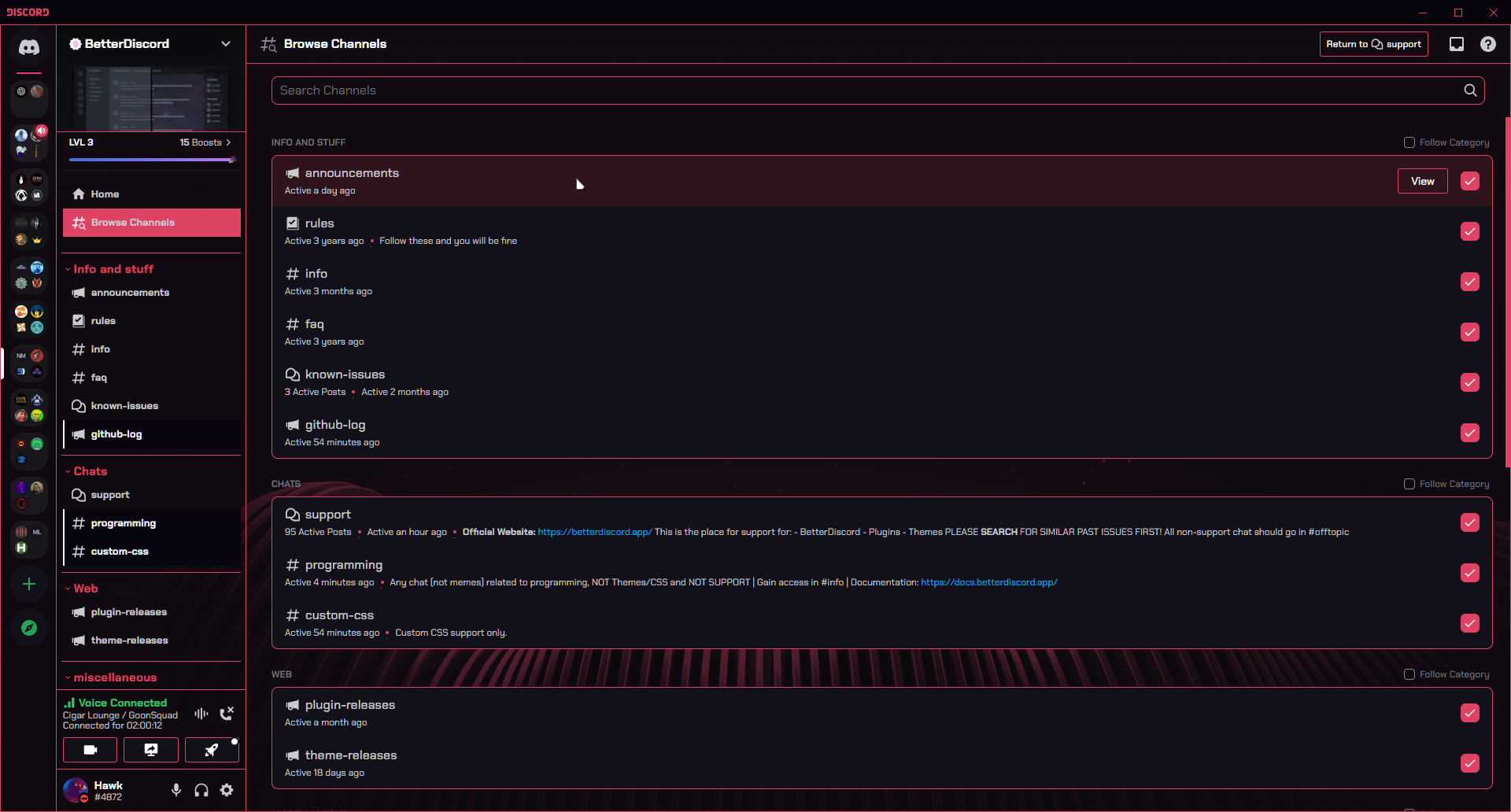Open User Settings gear icon
Screen dimensions: 1511x812
point(227,790)
